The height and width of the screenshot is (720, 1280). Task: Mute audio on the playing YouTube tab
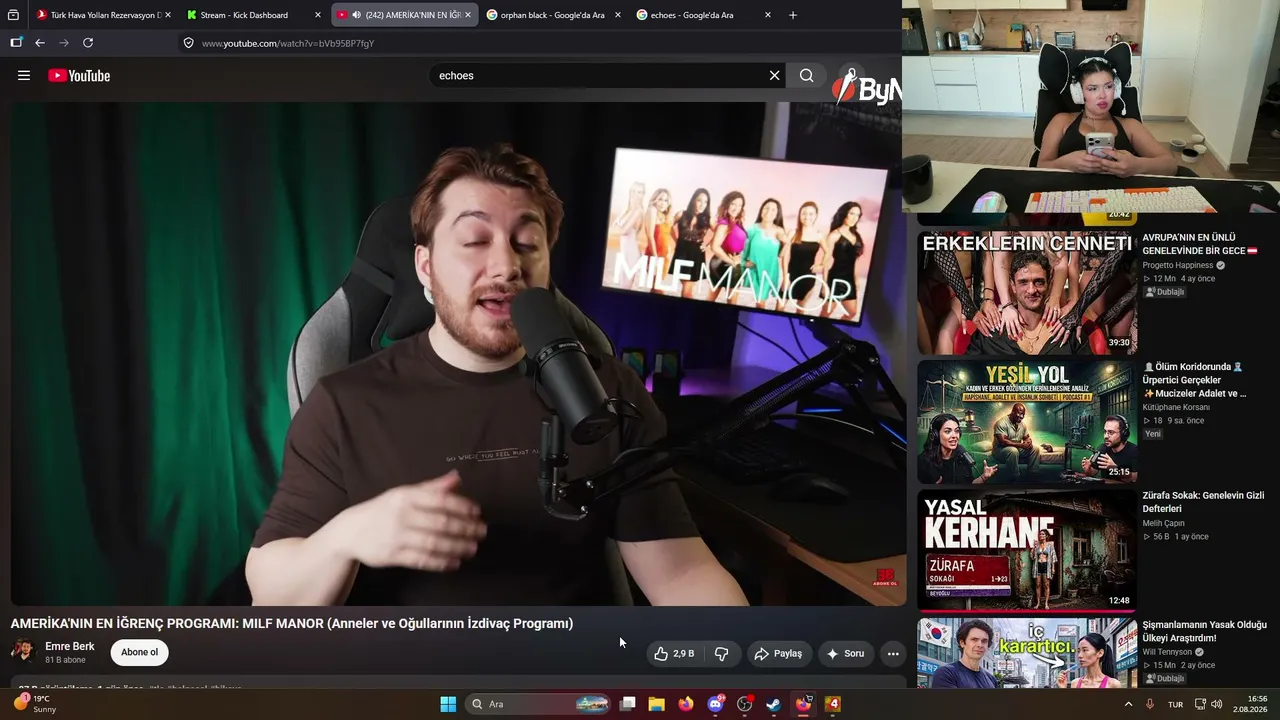coord(357,15)
